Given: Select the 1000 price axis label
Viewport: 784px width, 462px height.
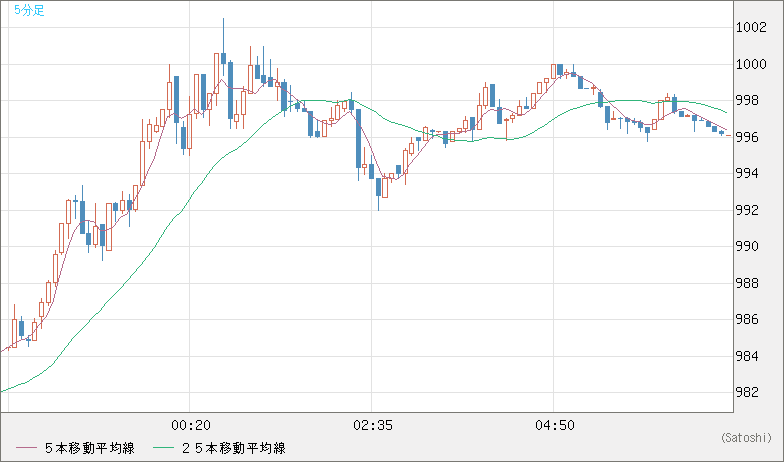Looking at the screenshot, I should 750,64.
